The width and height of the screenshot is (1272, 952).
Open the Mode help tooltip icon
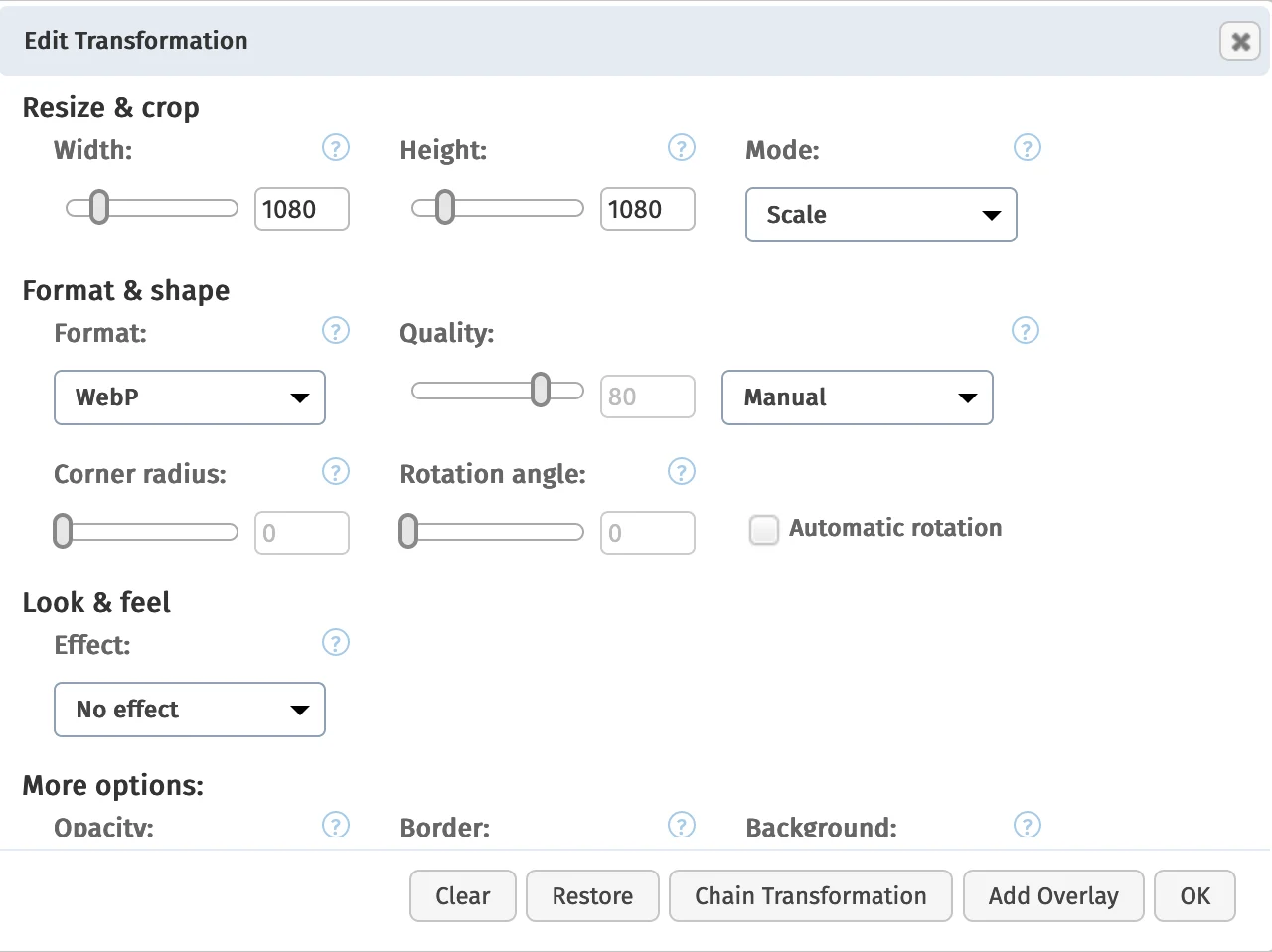pyautogui.click(x=1027, y=148)
